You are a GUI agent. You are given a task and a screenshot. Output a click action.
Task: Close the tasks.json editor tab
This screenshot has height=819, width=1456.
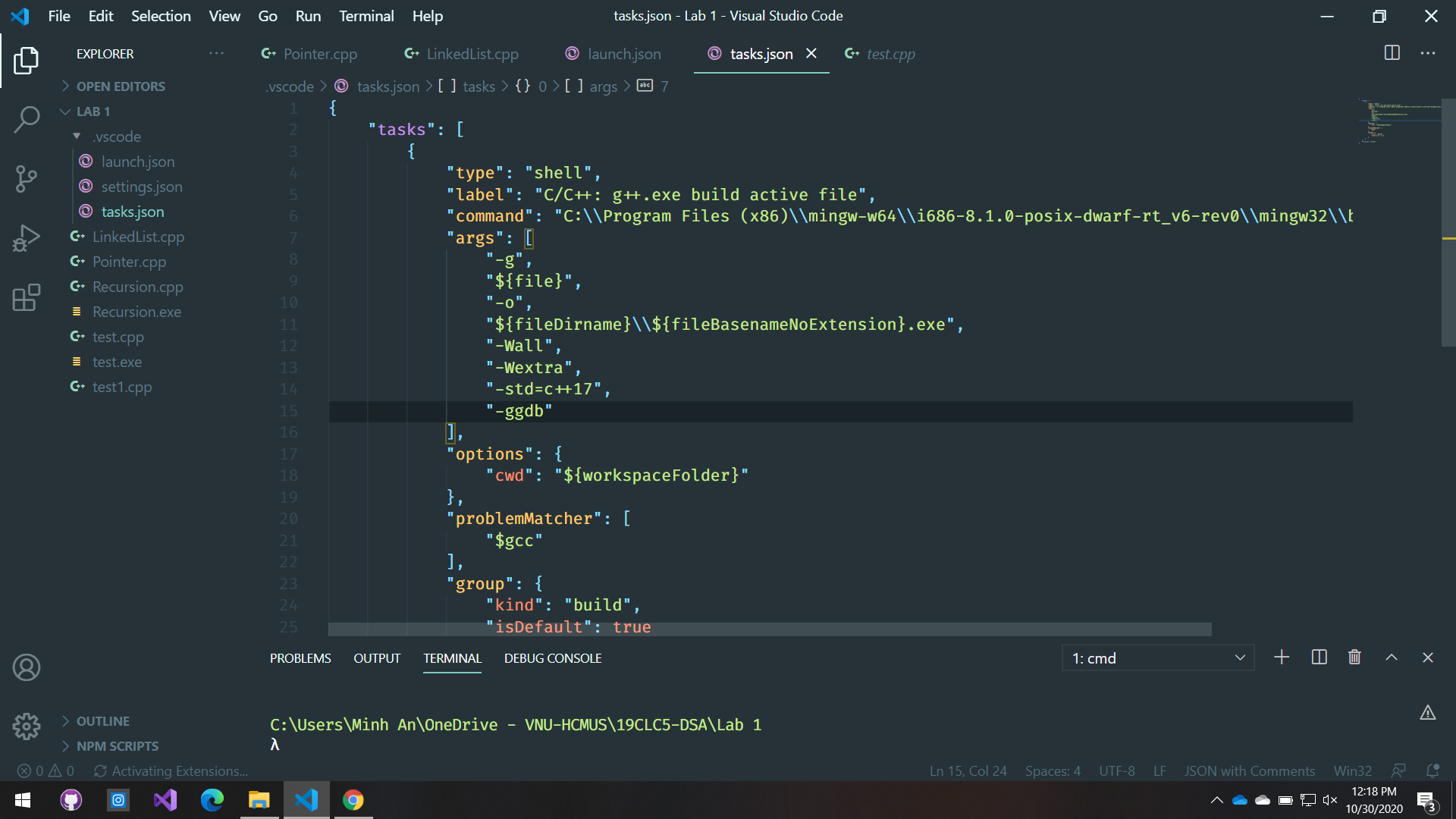[x=811, y=53]
